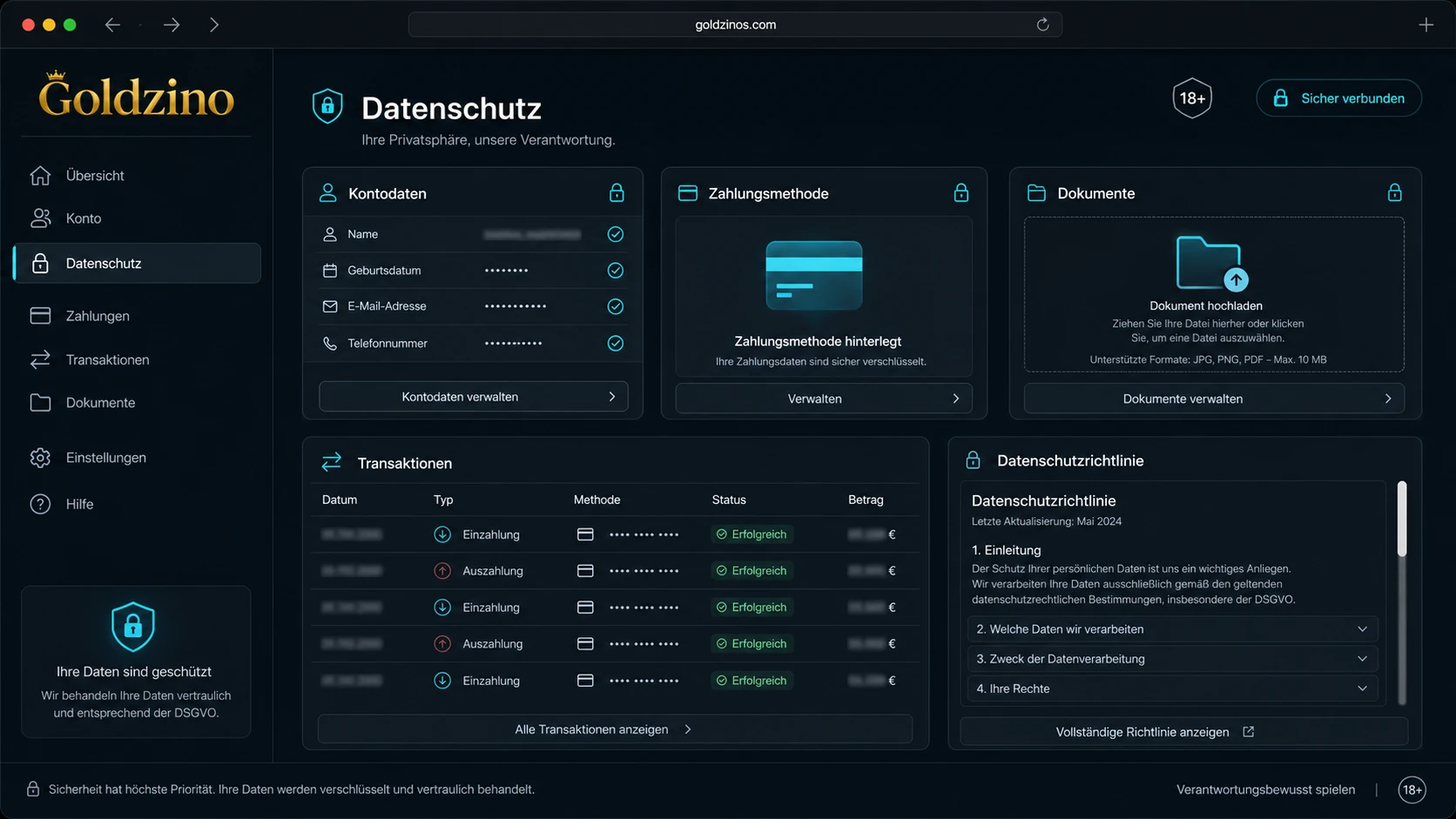Open Dokumente folder icon in sidebar
The height and width of the screenshot is (819, 1456).
[40, 402]
